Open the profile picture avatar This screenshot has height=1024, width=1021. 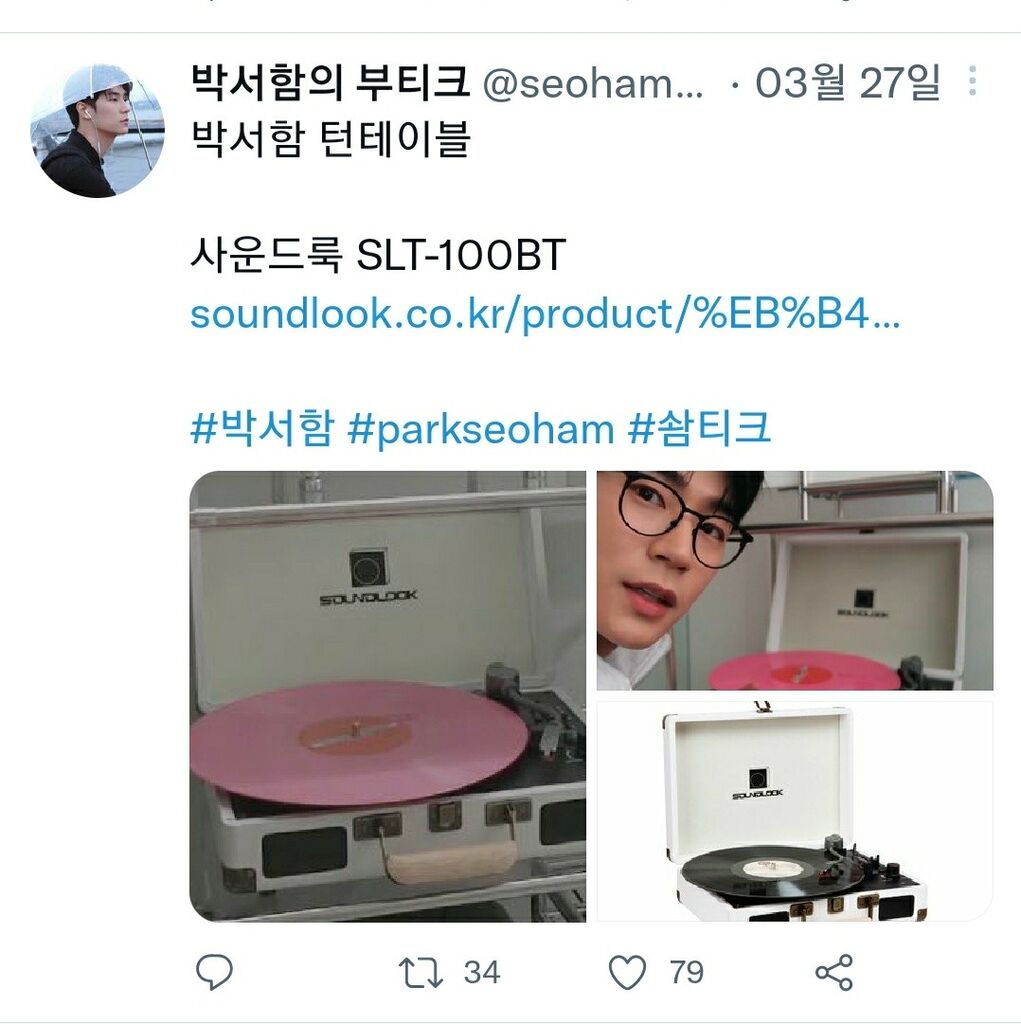pos(97,130)
